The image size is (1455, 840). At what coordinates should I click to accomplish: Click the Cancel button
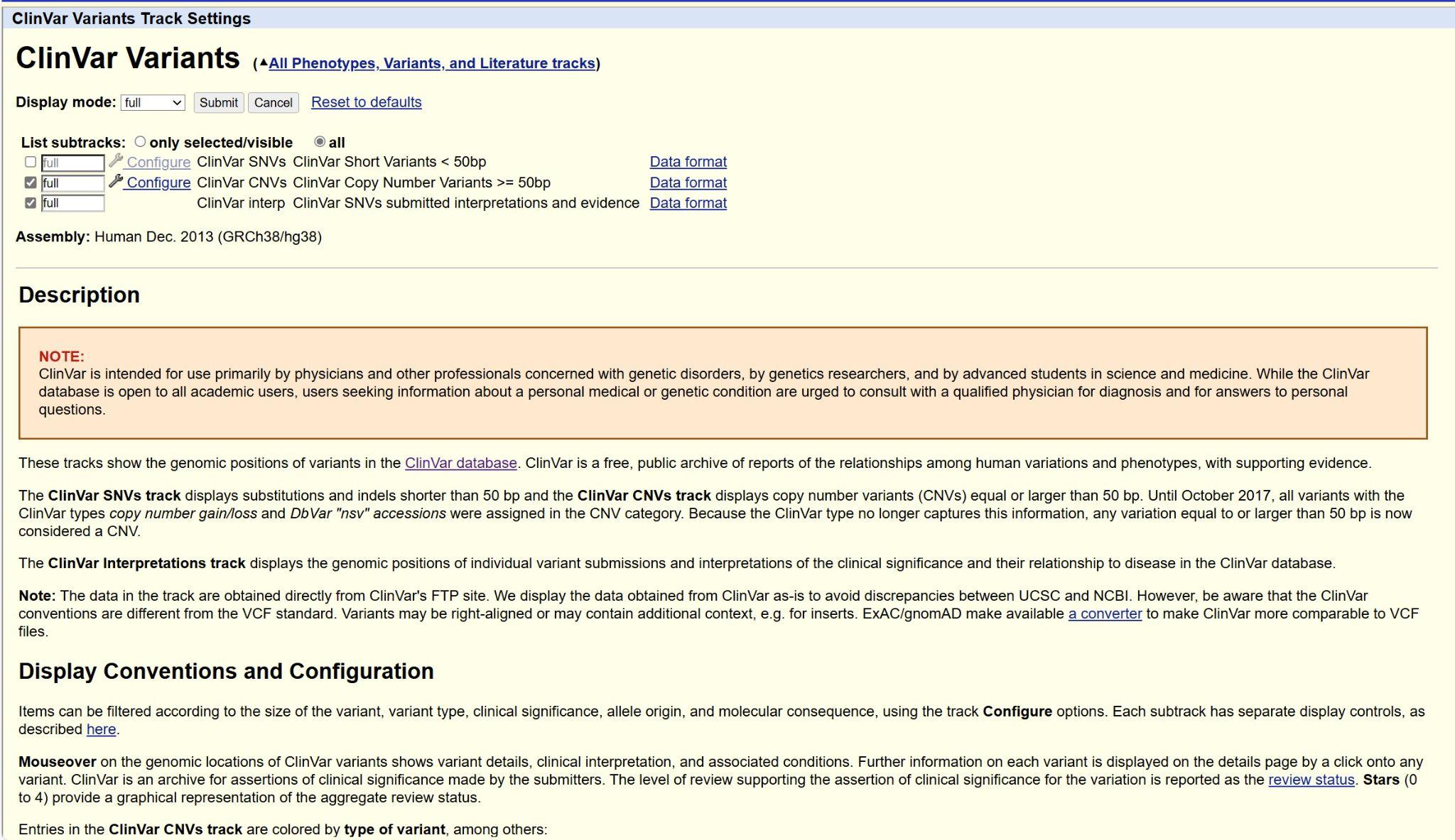coord(274,102)
